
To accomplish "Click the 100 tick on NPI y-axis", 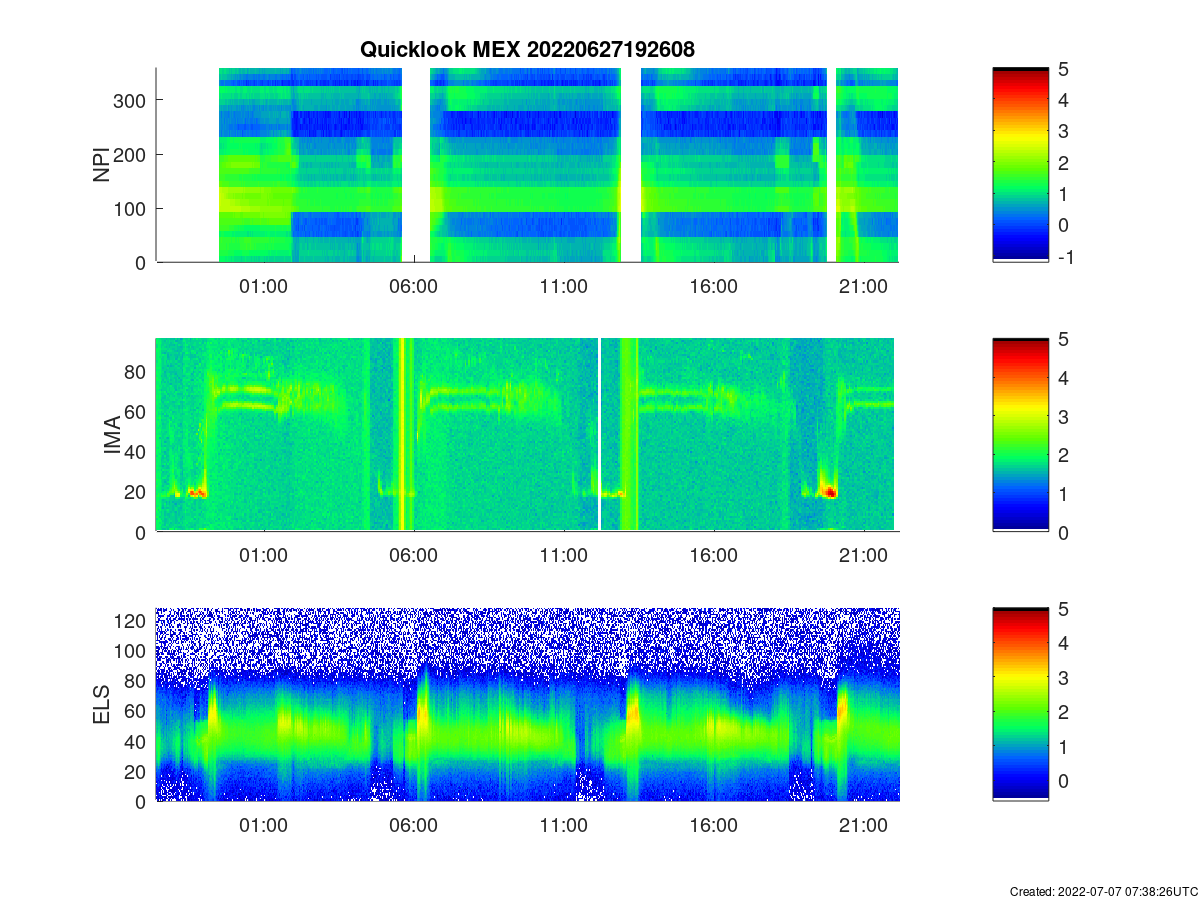I will [131, 208].
